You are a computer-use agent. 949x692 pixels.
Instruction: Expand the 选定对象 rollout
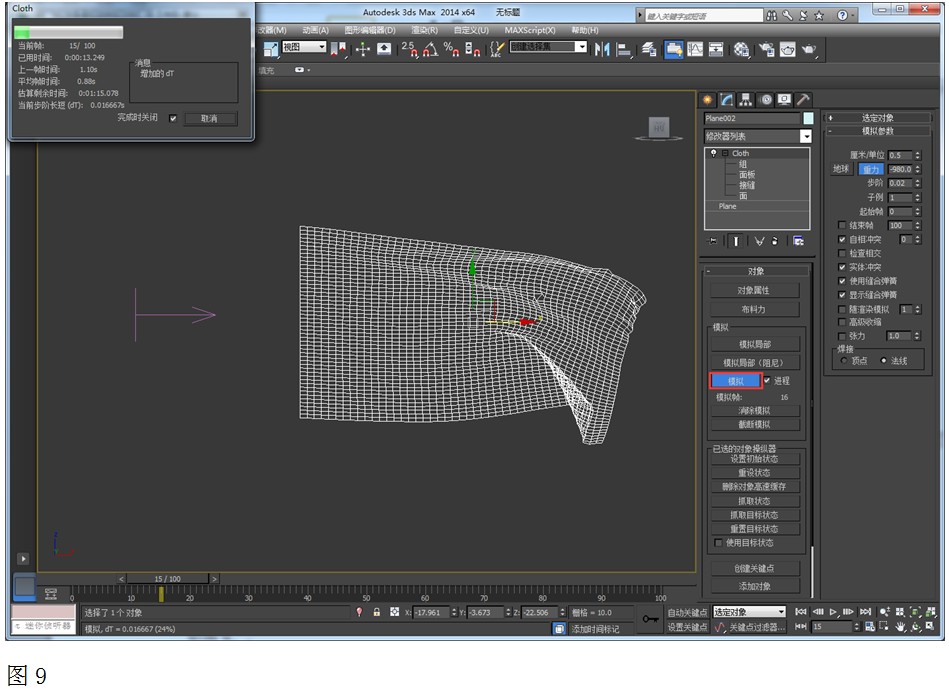(x=878, y=117)
